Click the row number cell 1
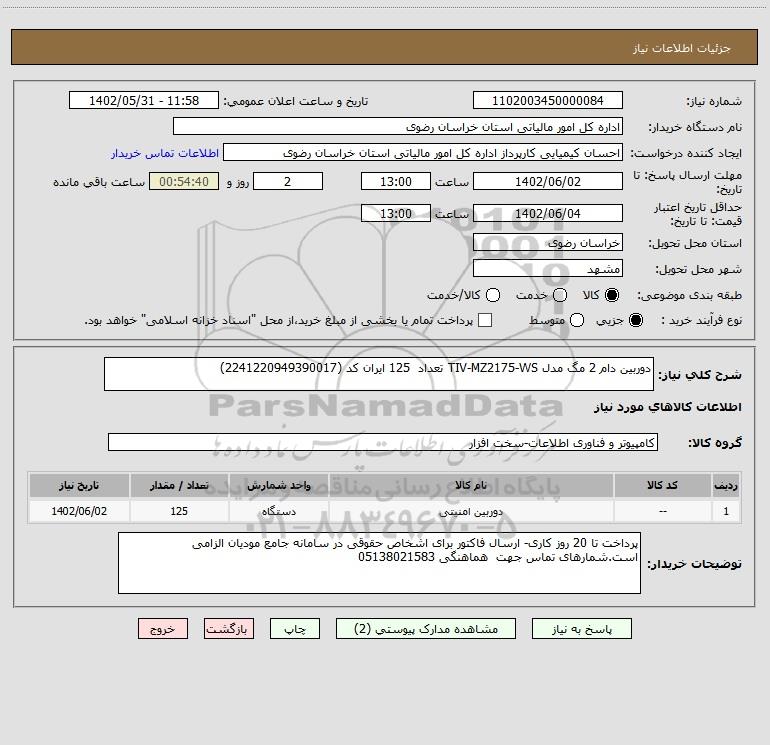Screen dimensions: 770x745 click(726, 511)
